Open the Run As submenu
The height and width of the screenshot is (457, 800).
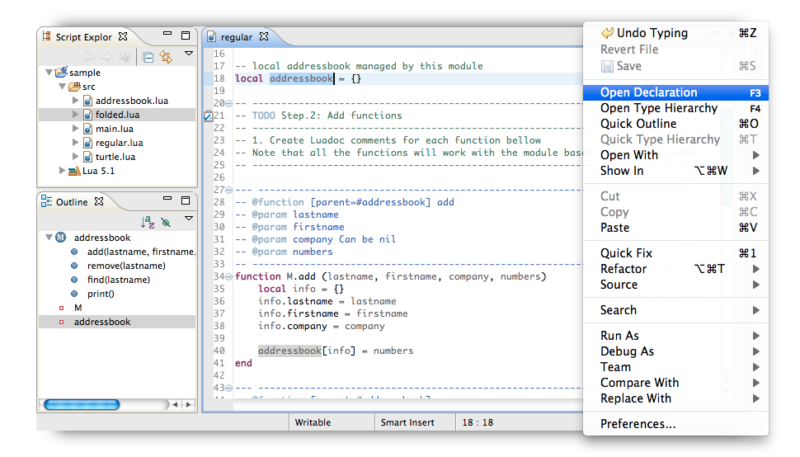(676, 336)
